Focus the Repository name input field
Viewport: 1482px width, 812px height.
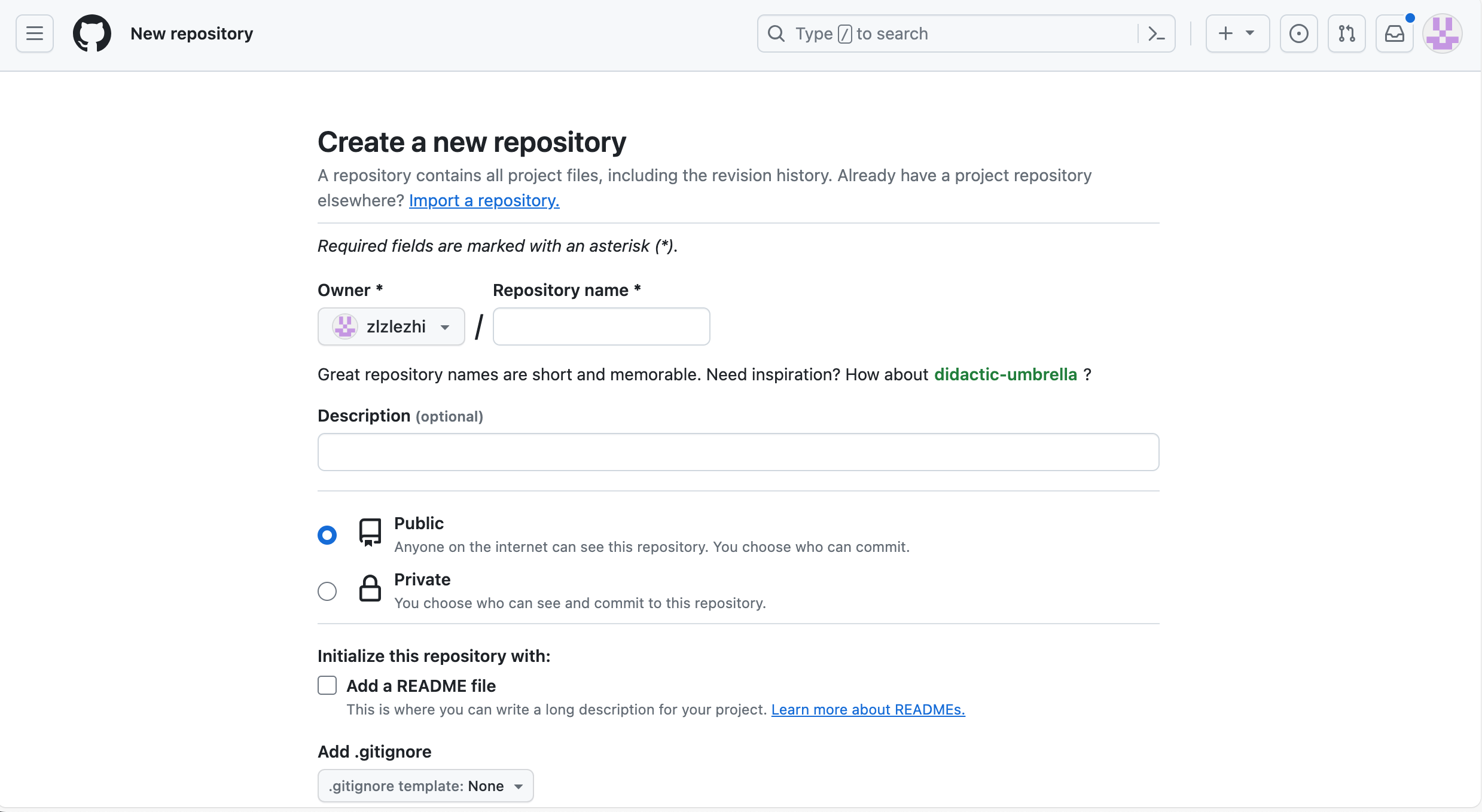[x=601, y=326]
